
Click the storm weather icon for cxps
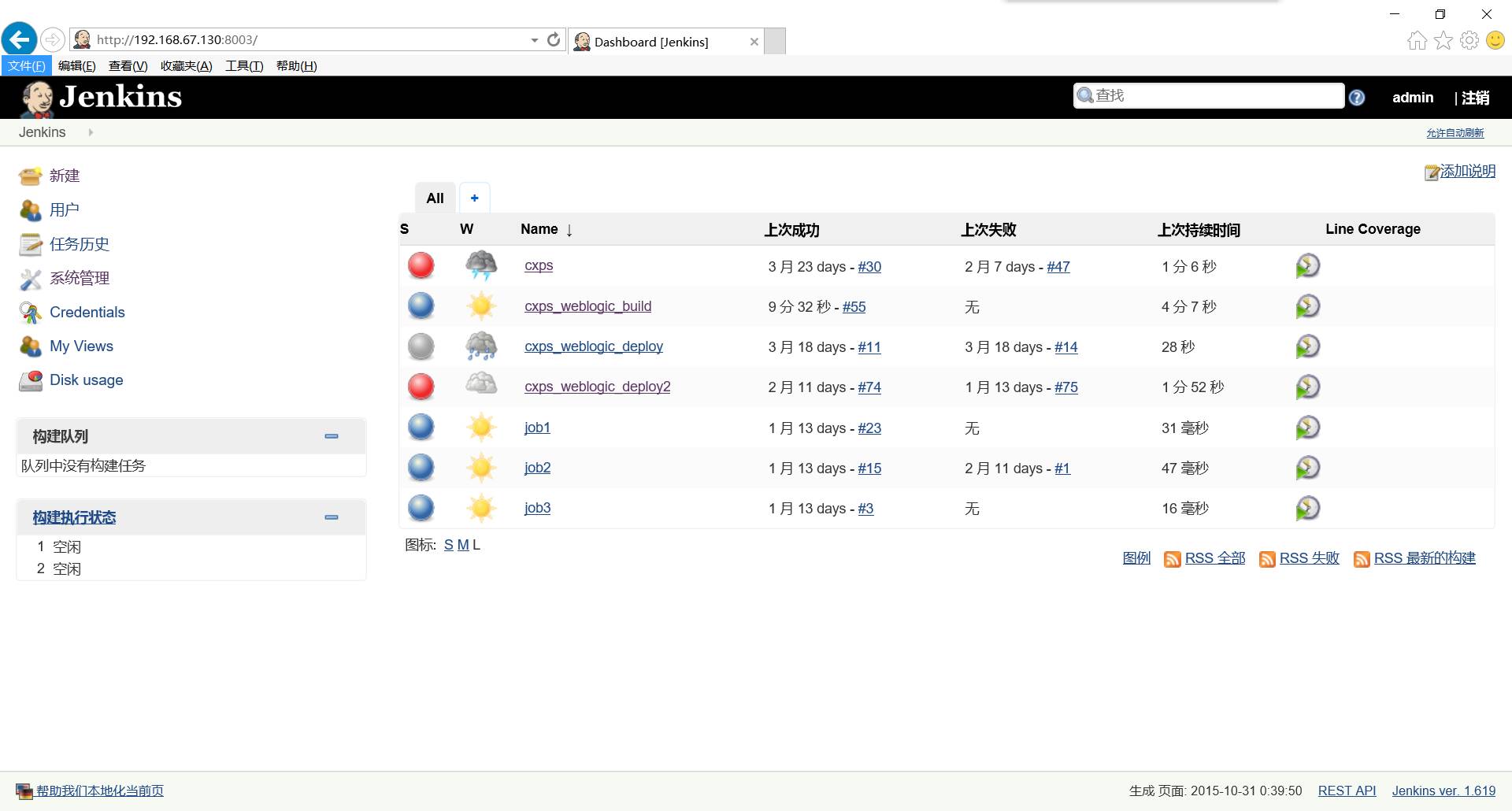[x=481, y=265]
